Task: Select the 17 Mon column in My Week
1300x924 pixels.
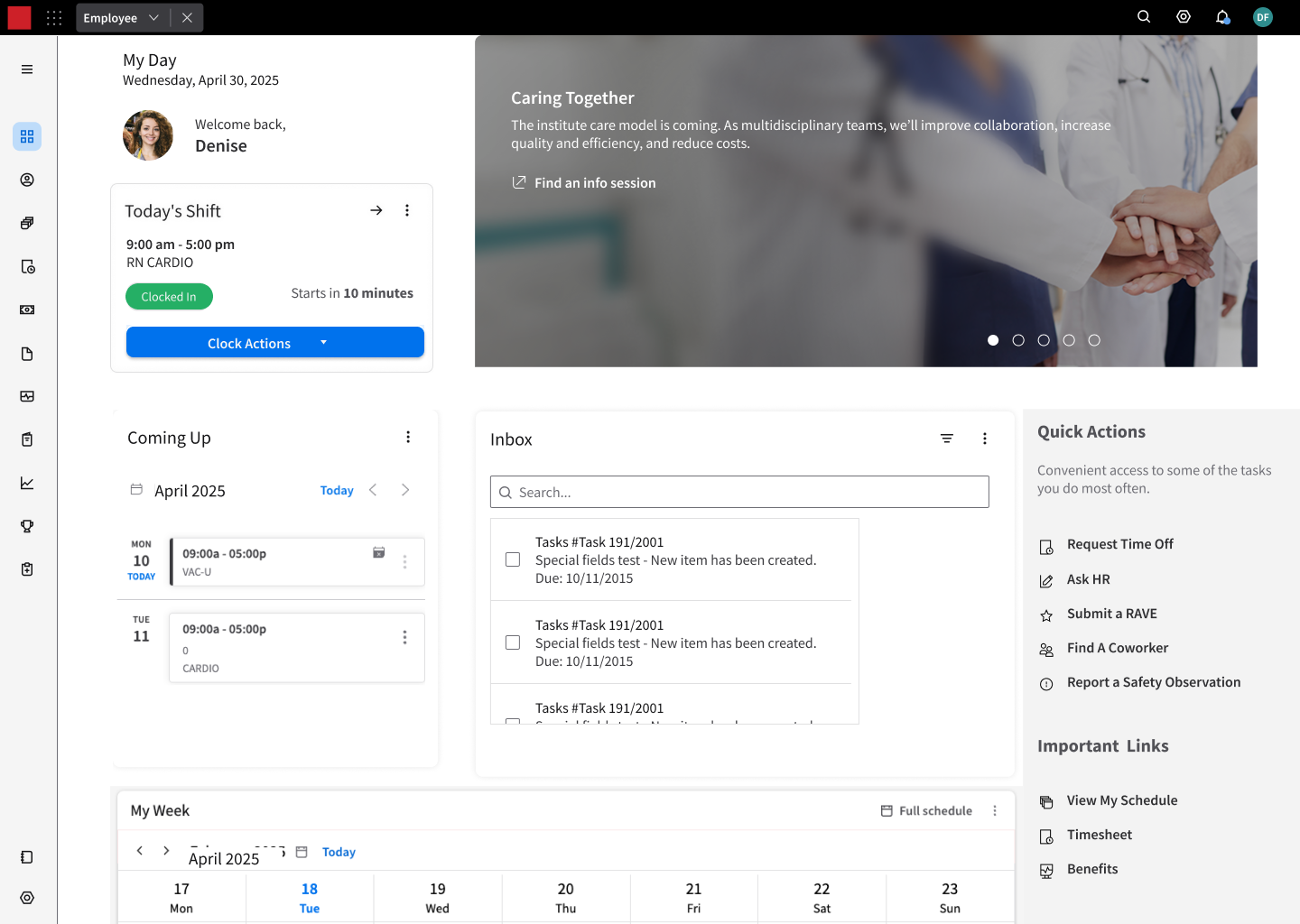Action: [x=181, y=897]
